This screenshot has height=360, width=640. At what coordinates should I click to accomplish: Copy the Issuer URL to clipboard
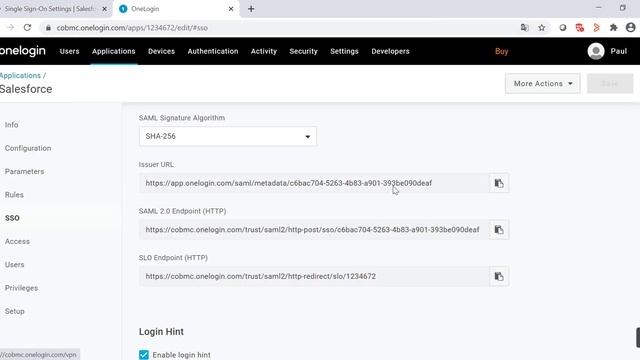(x=499, y=183)
